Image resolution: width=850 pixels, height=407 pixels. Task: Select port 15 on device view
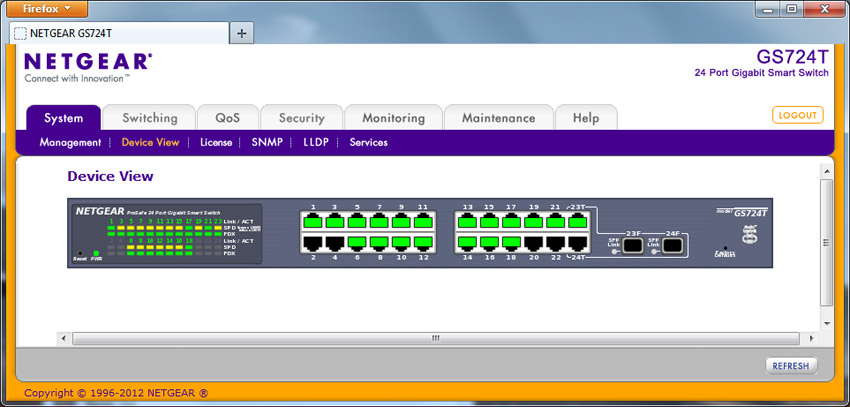coord(490,221)
